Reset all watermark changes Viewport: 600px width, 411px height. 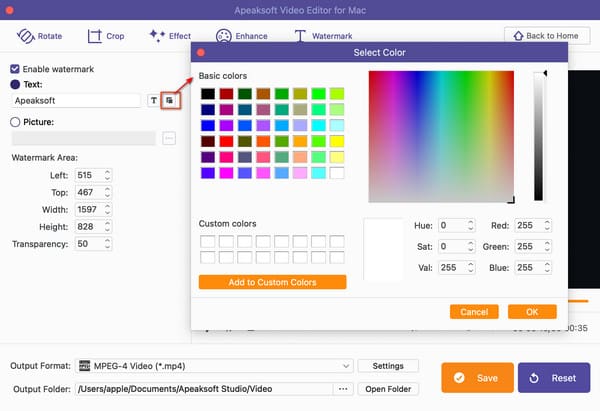[554, 378]
